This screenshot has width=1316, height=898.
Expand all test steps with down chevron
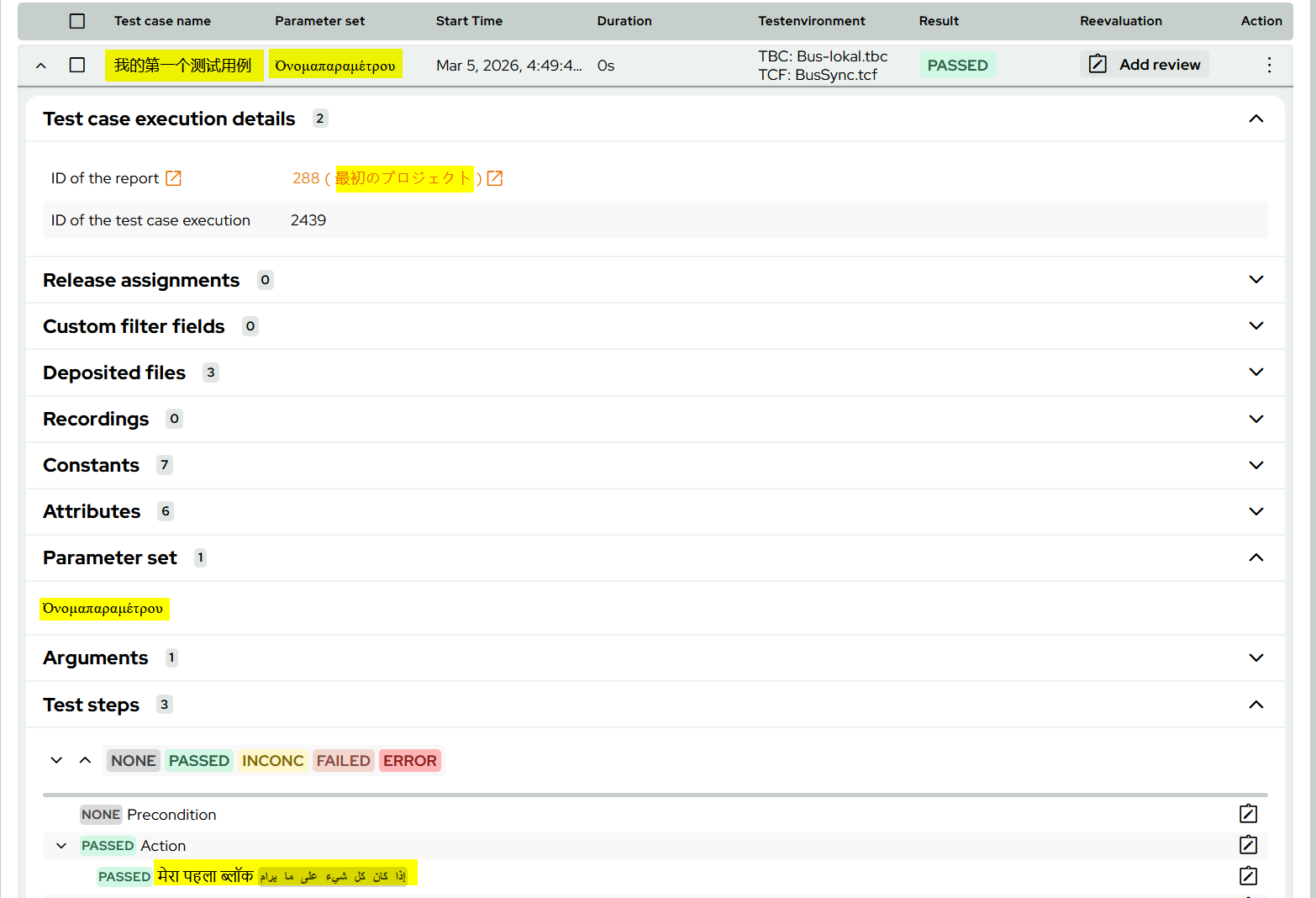click(56, 760)
